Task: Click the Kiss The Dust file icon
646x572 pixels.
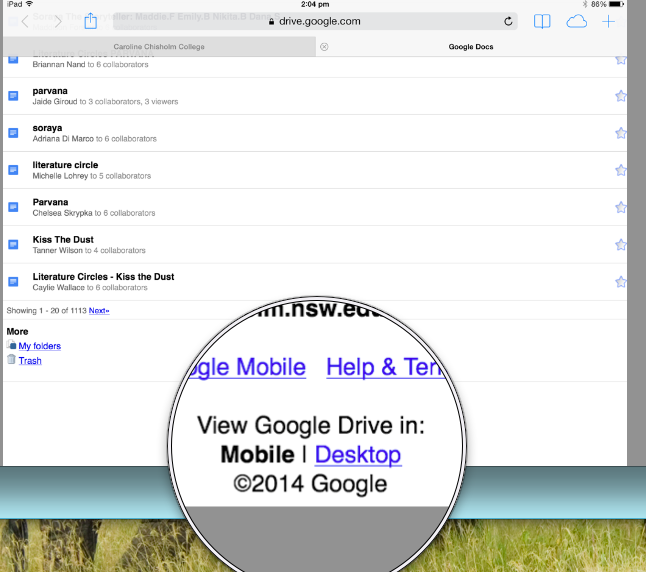Action: click(x=13, y=244)
